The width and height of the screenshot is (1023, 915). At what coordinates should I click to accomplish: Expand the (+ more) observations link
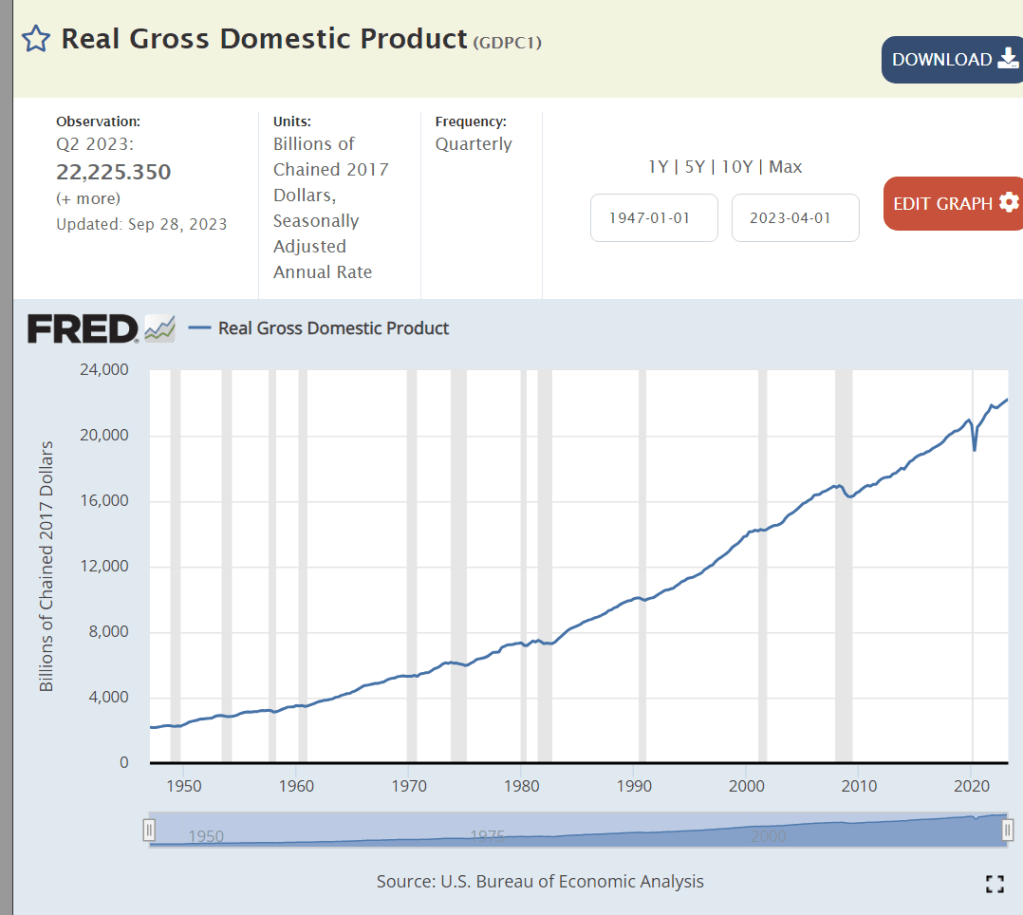[x=88, y=198]
